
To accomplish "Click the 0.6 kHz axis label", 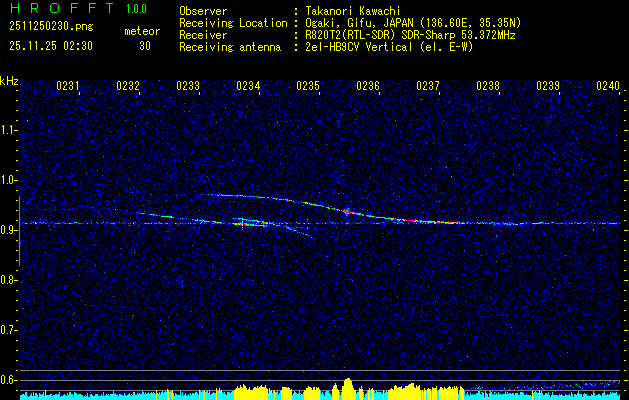I will pos(7,380).
